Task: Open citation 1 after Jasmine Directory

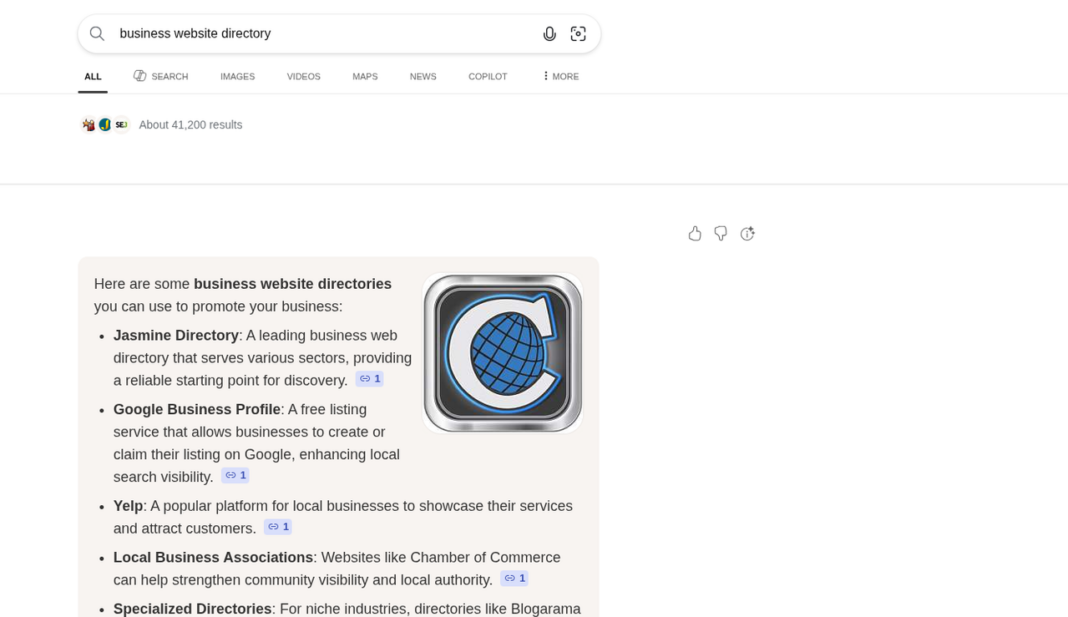Action: pos(370,379)
